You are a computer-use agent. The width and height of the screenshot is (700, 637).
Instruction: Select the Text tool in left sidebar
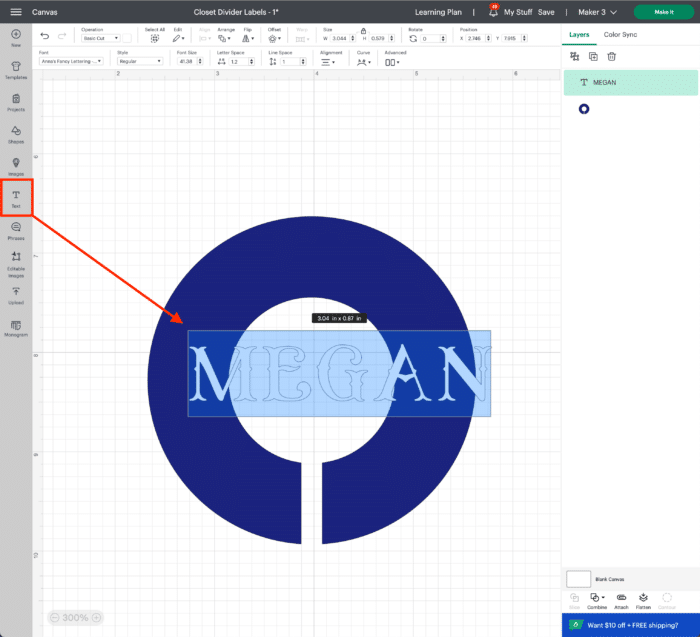pos(16,196)
